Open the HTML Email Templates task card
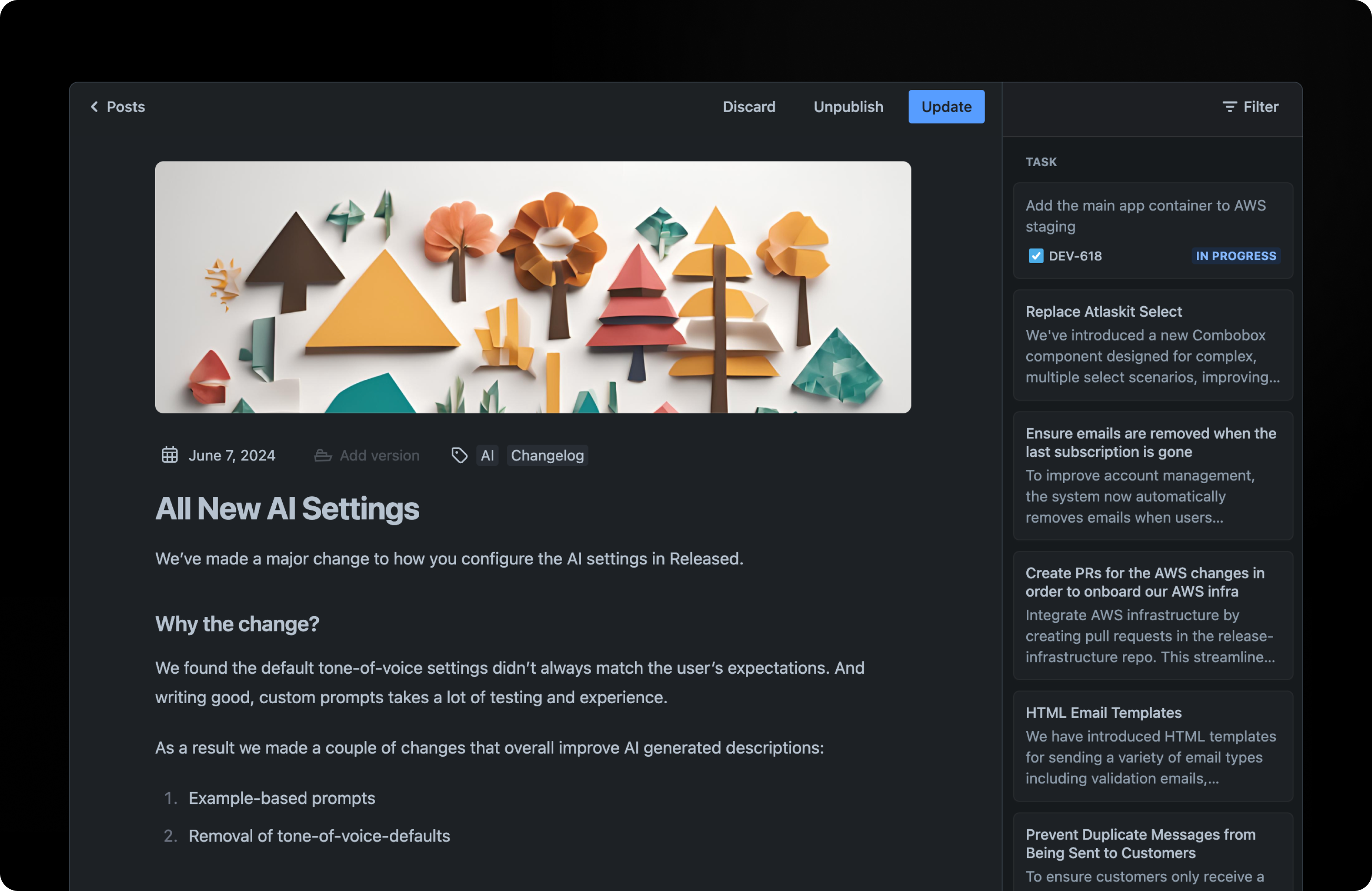The image size is (1372, 891). pos(1152,746)
